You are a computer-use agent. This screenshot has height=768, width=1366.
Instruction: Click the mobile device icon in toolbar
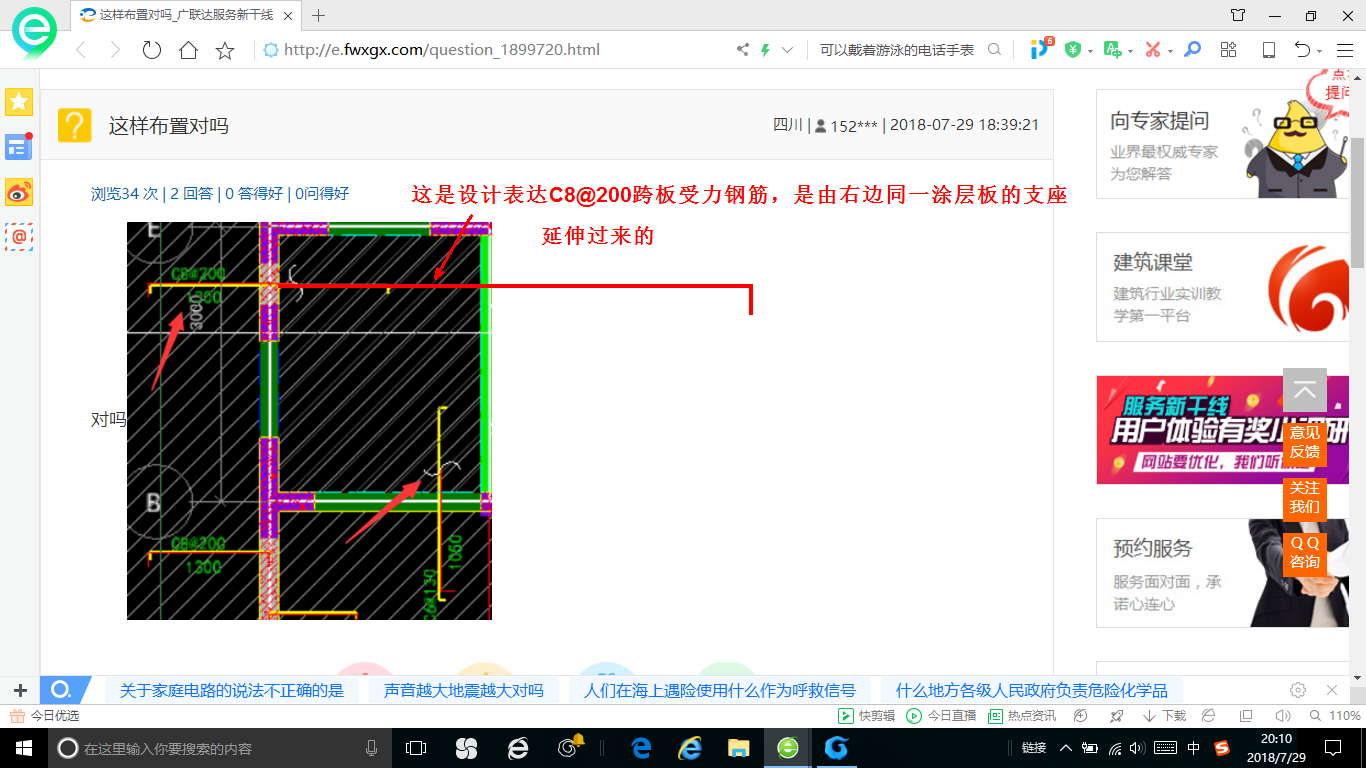1268,49
